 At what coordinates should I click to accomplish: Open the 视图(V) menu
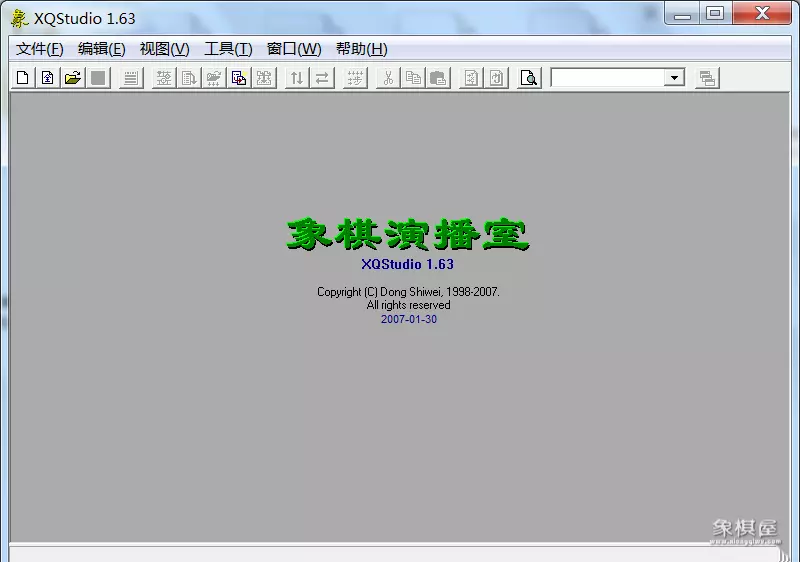click(x=165, y=49)
